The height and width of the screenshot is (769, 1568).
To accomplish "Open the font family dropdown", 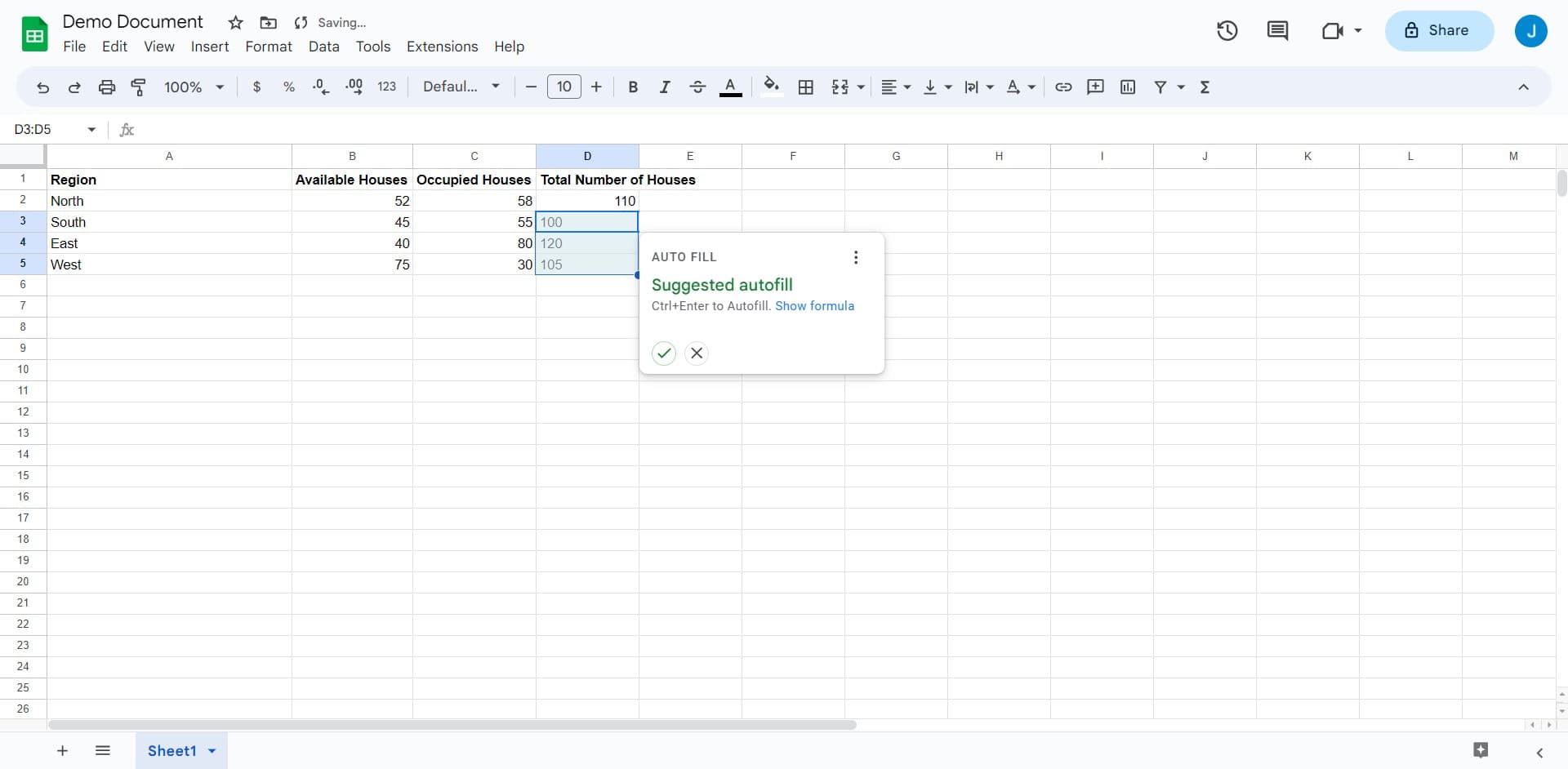I will point(461,87).
